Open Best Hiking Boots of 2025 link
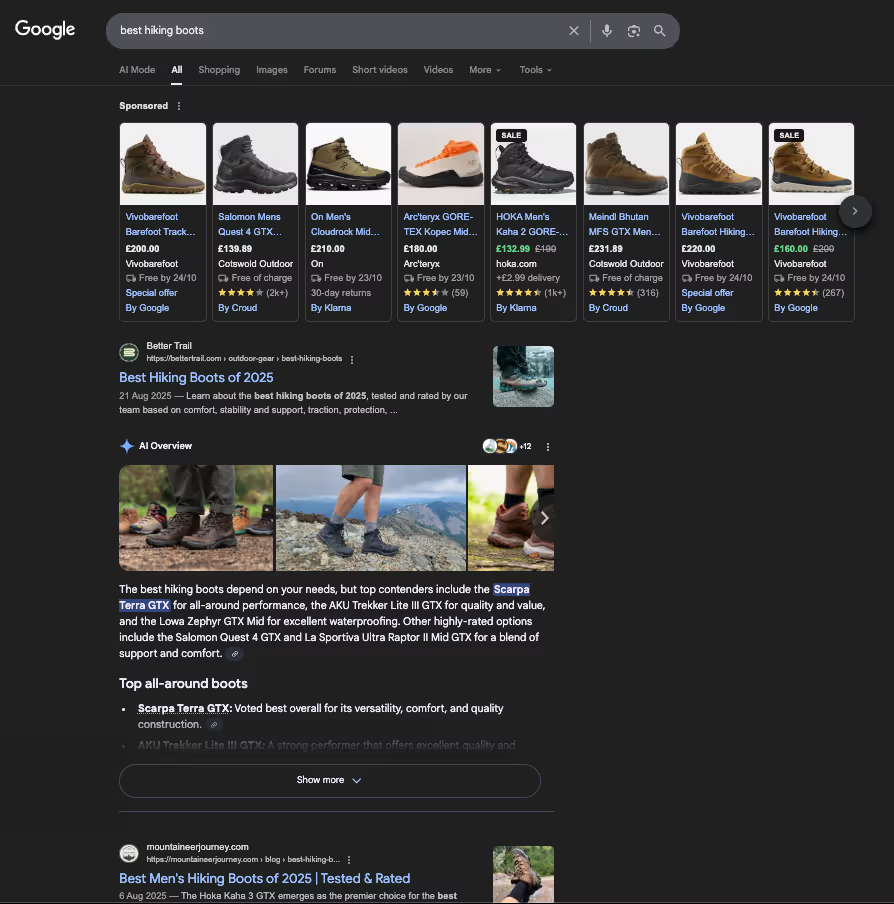Screen dimensions: 894x904 point(196,378)
